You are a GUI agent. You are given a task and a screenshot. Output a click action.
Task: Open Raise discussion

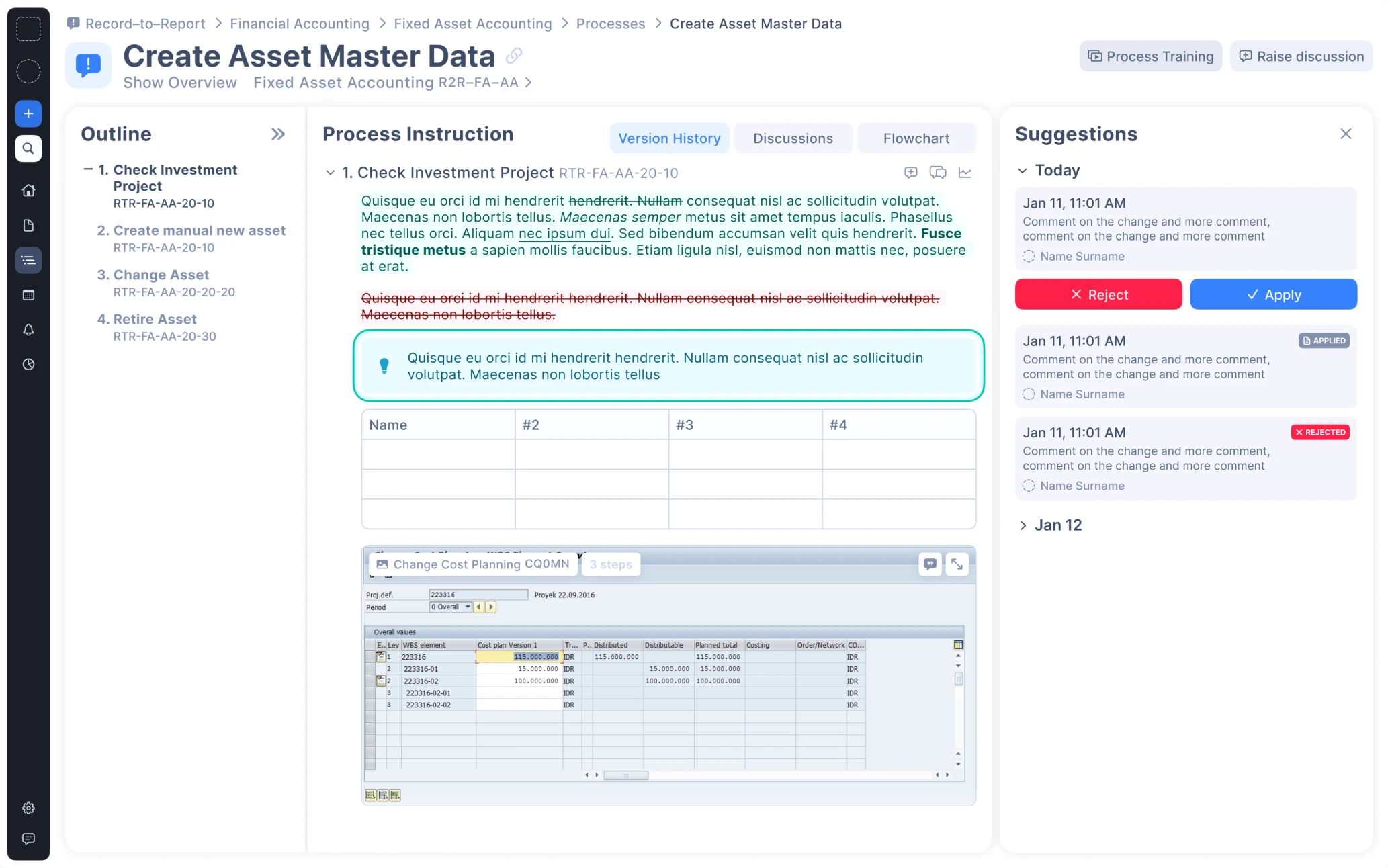click(x=1301, y=56)
